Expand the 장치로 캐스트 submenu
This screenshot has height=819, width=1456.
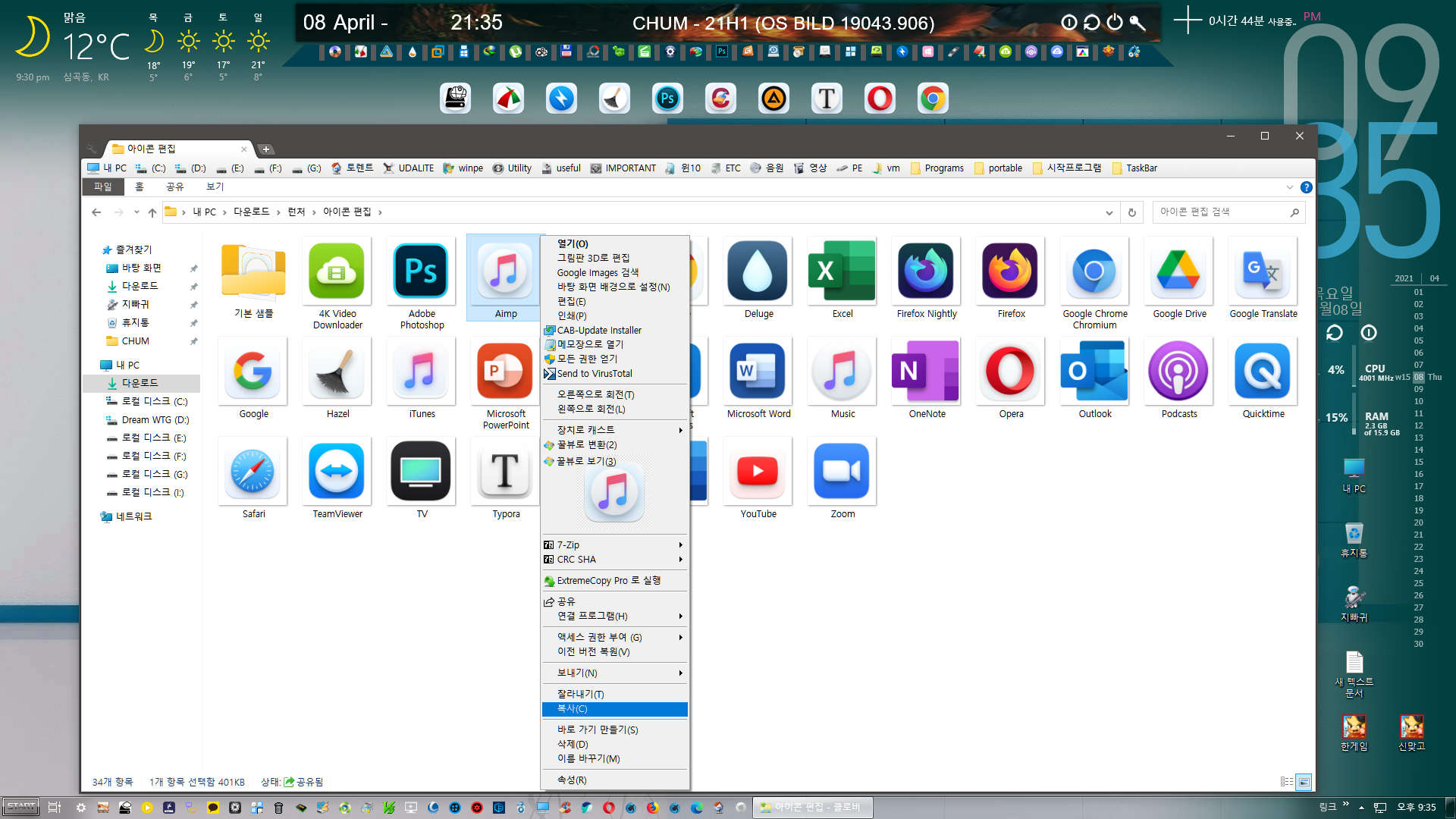615,430
